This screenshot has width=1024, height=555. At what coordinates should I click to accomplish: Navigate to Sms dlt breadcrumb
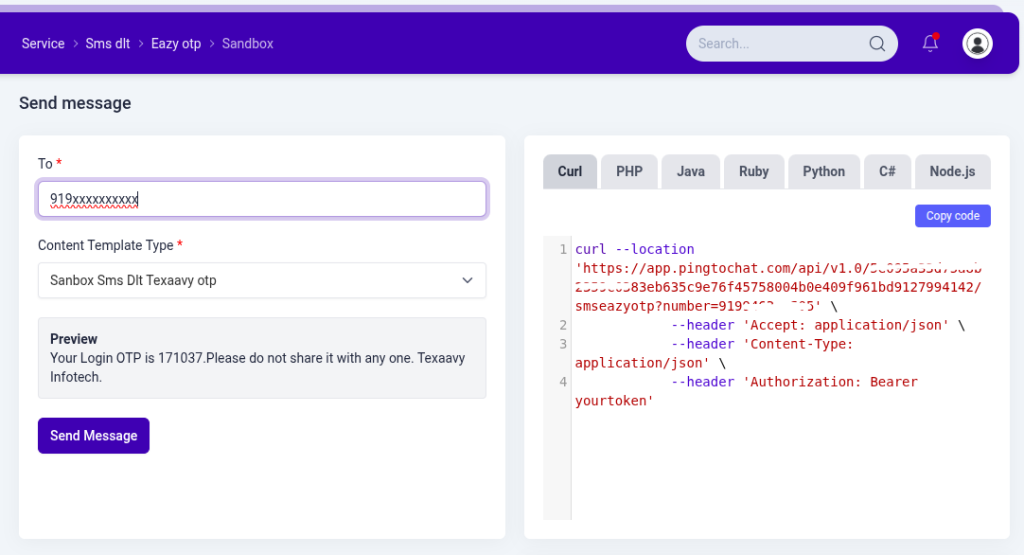tap(108, 43)
